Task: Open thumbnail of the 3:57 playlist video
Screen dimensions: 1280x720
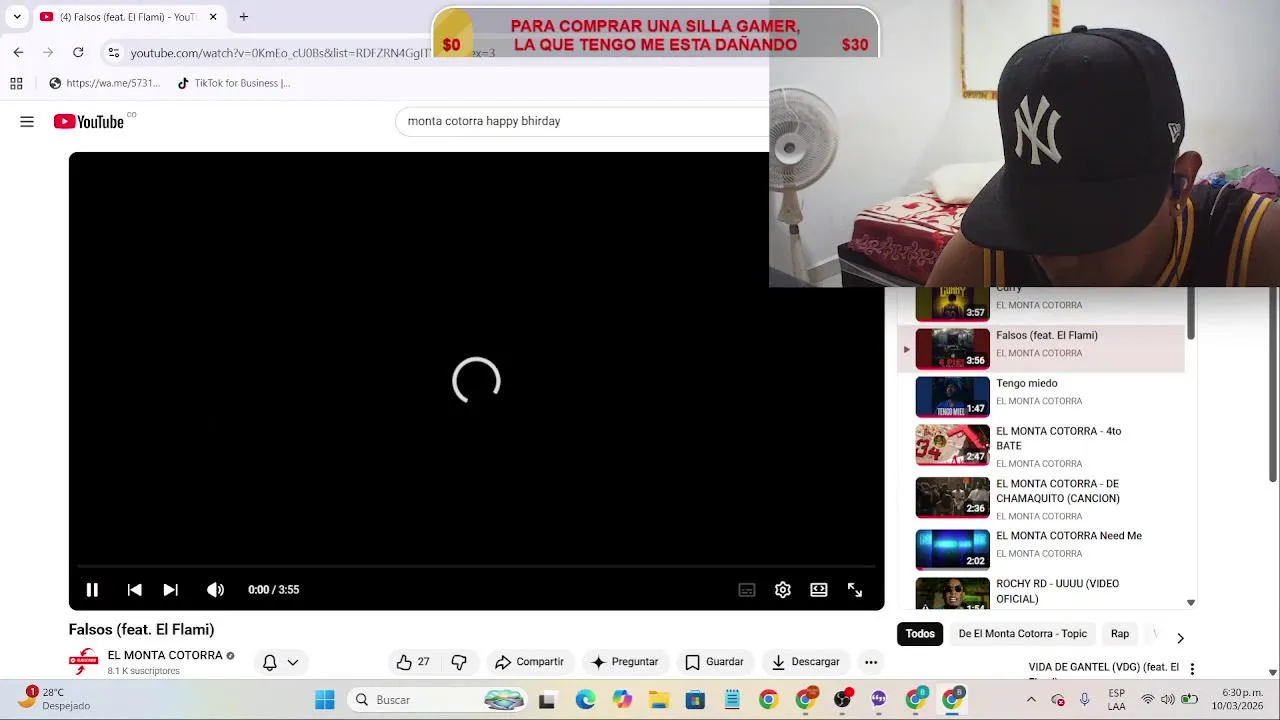Action: pyautogui.click(x=952, y=304)
